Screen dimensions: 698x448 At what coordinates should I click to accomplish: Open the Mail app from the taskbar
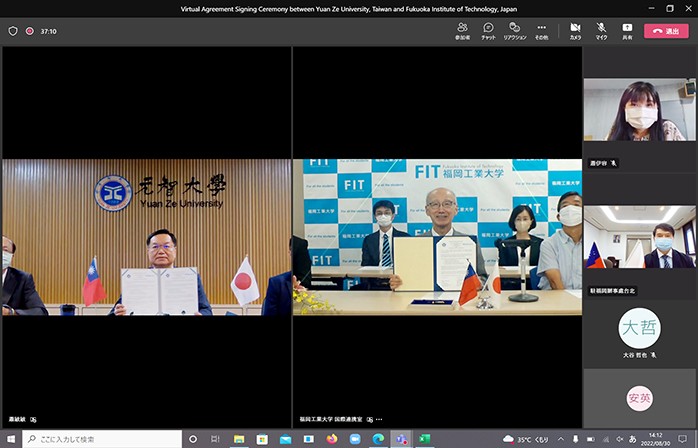(x=285, y=439)
